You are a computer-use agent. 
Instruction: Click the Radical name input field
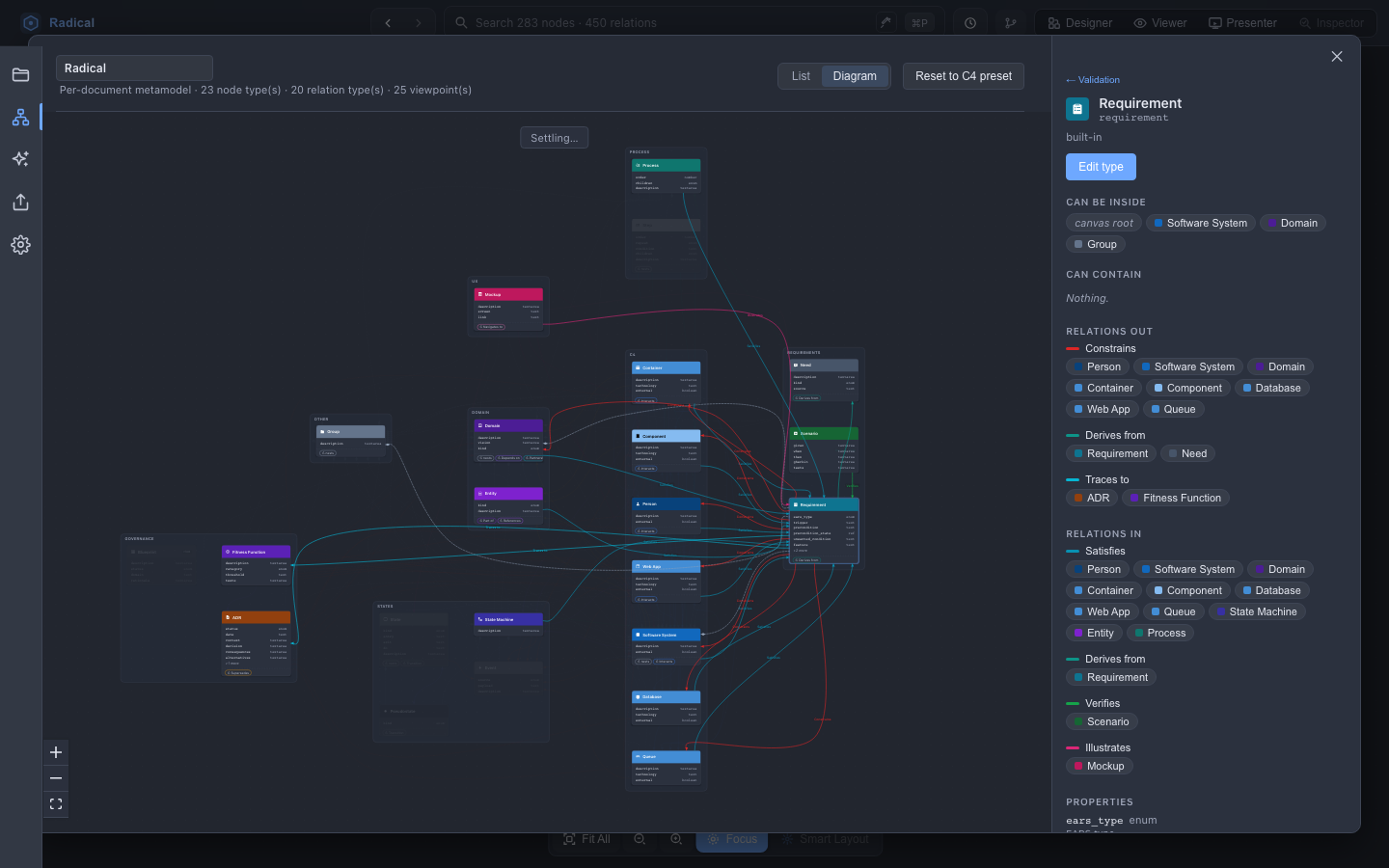pos(134,68)
